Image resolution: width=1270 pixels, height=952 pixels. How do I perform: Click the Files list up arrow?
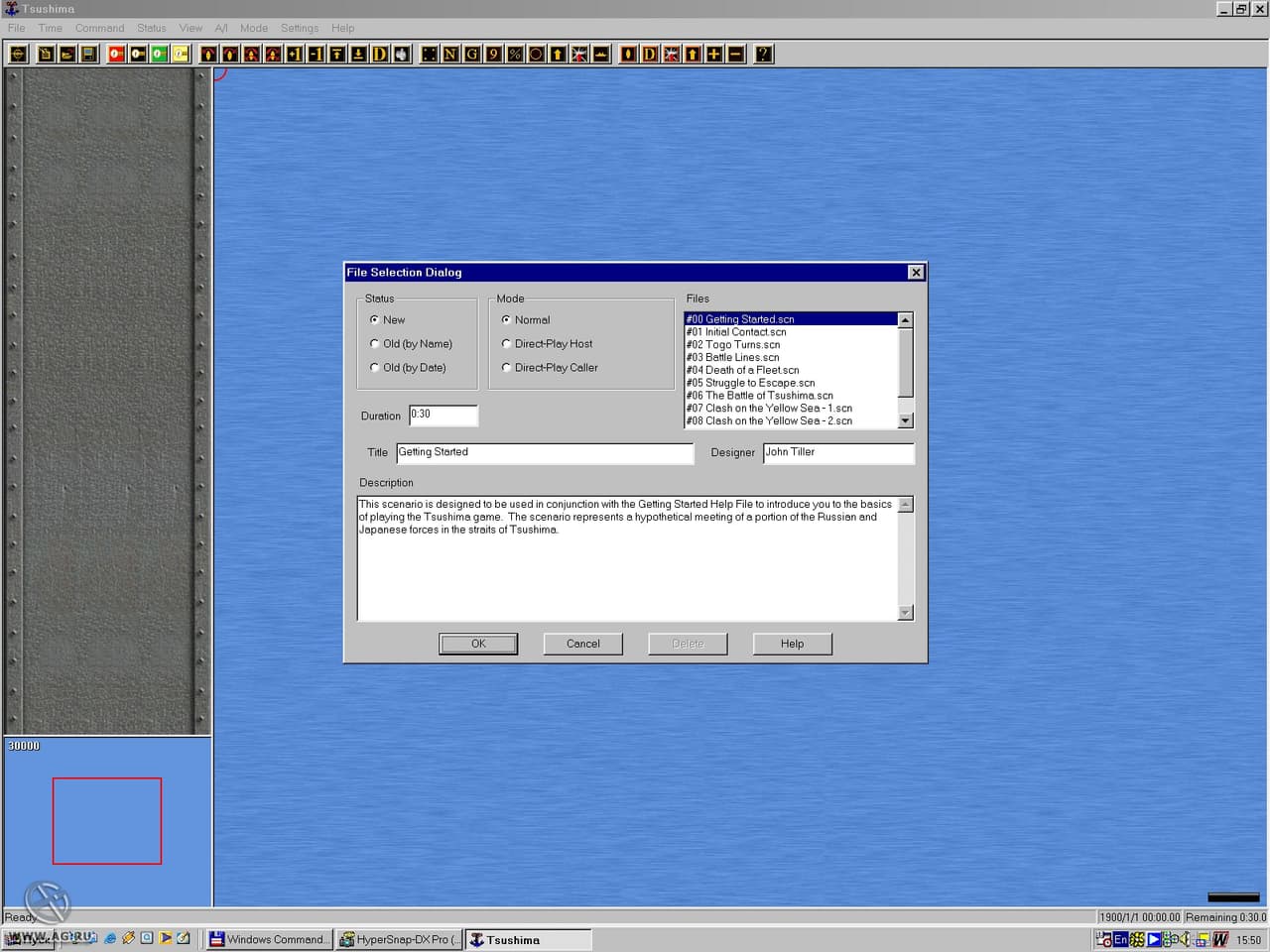point(905,320)
